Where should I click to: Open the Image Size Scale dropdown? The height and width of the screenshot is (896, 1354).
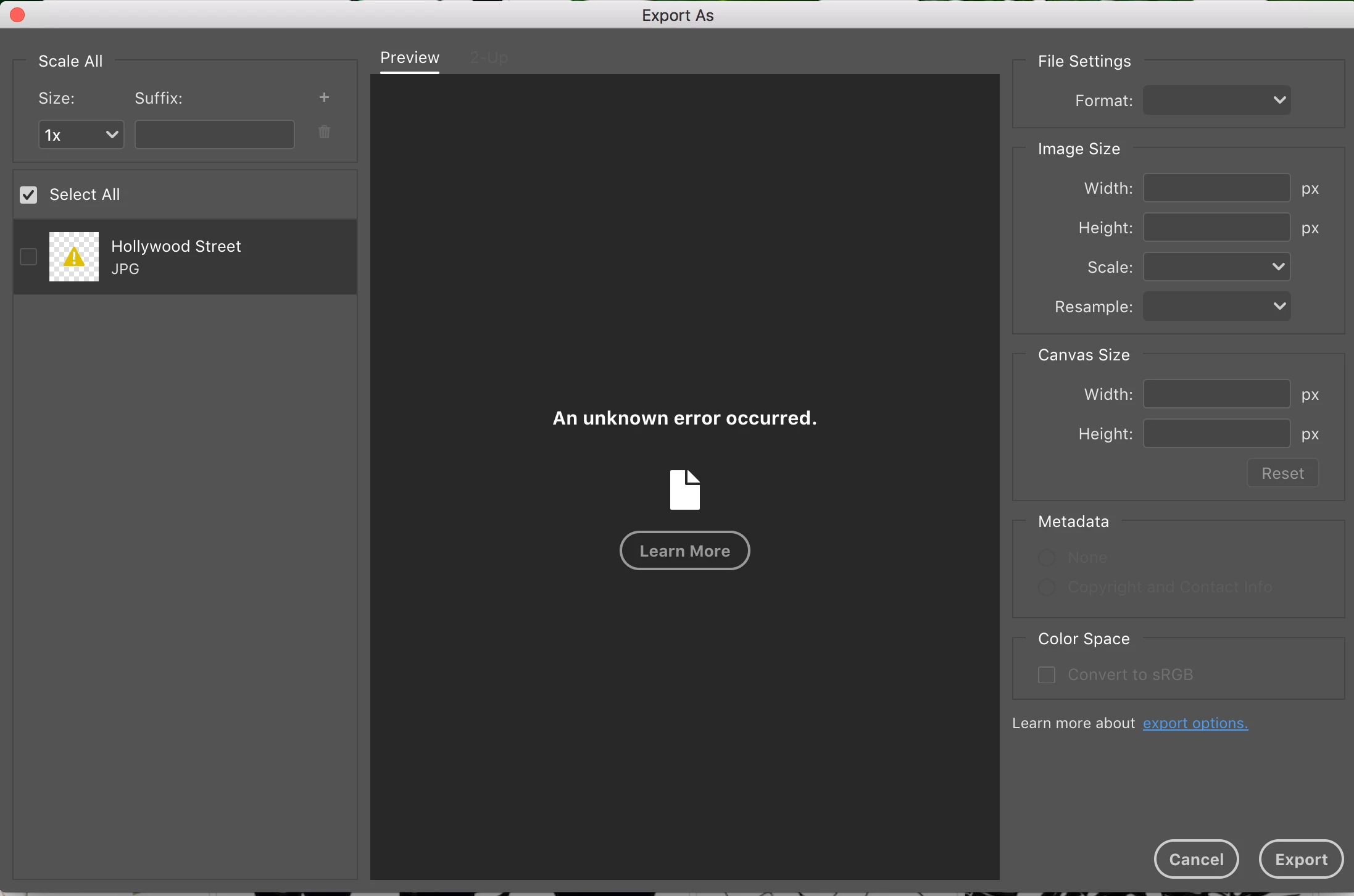(x=1216, y=267)
